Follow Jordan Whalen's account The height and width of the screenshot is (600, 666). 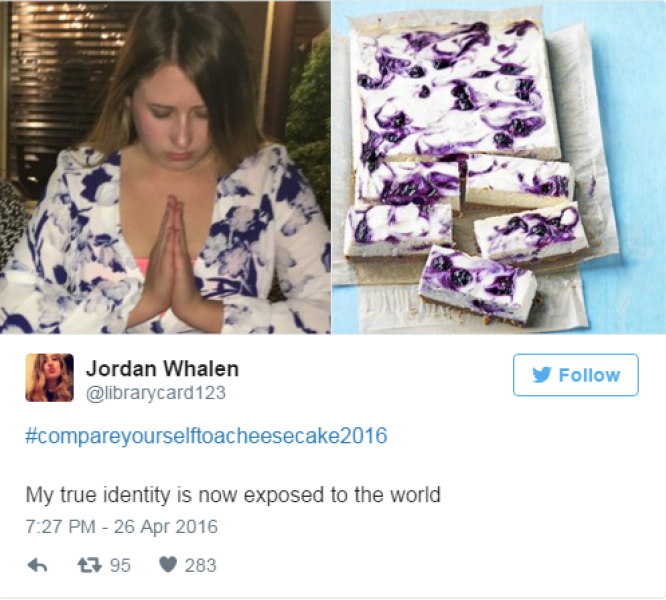tap(576, 375)
